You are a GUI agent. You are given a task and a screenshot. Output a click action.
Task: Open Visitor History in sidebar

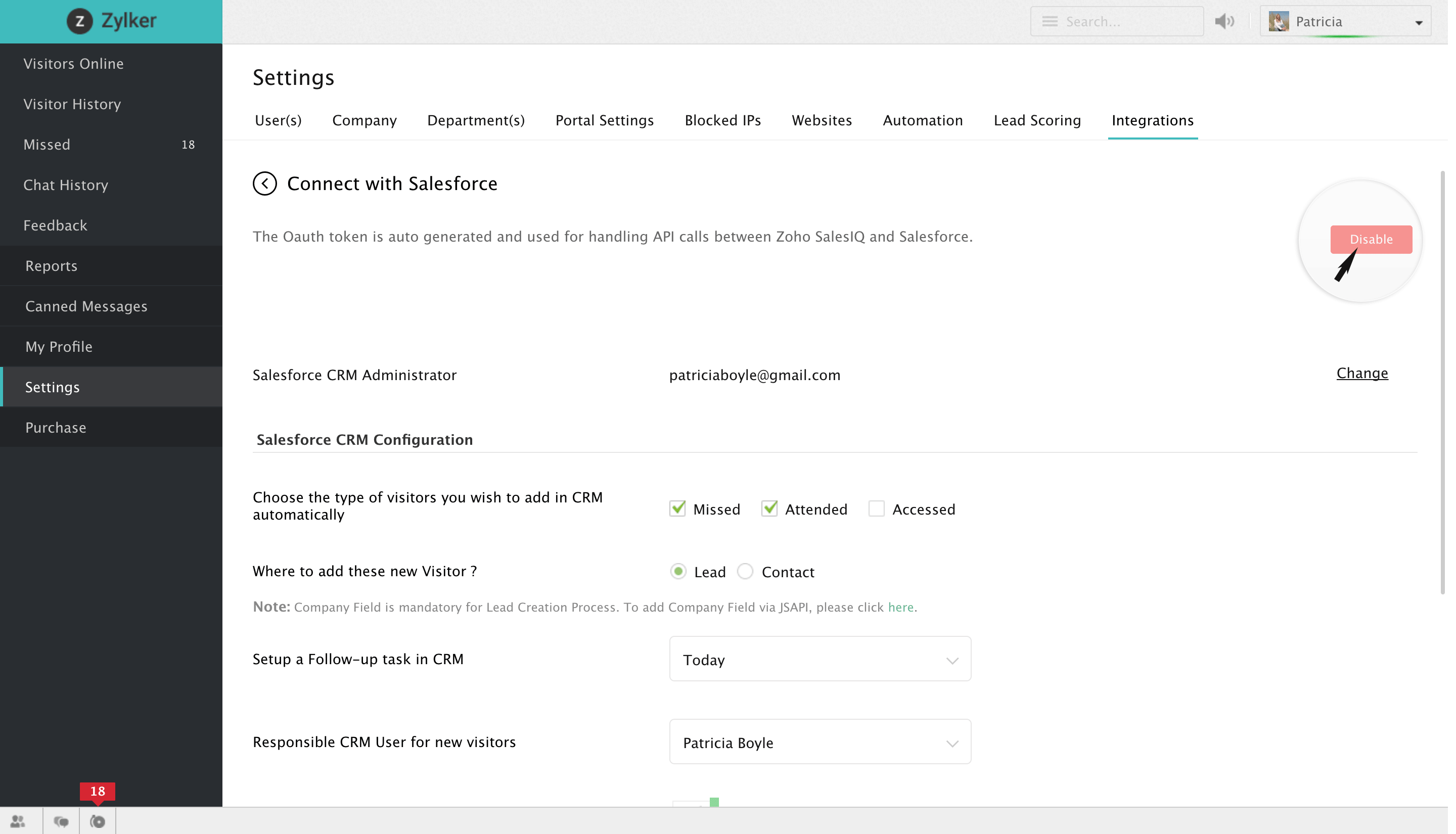112,105
